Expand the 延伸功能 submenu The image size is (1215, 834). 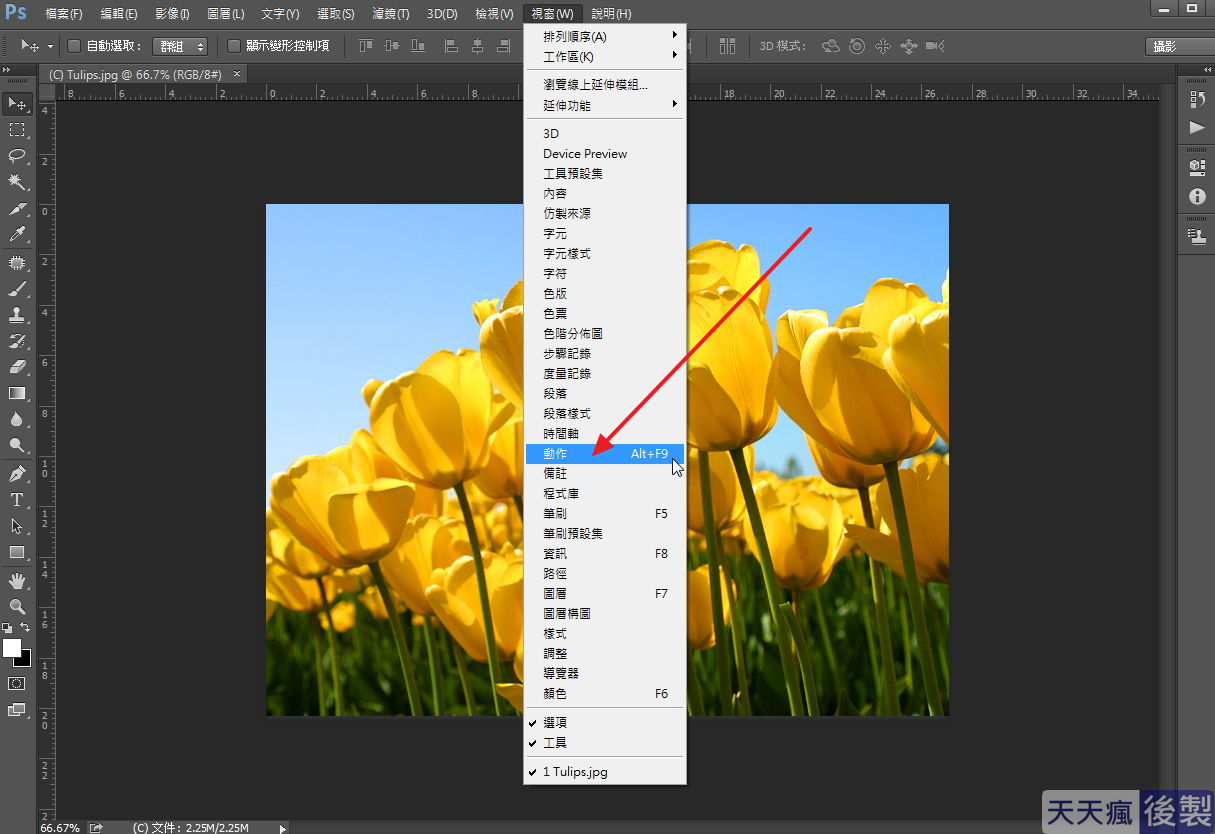pyautogui.click(x=605, y=105)
